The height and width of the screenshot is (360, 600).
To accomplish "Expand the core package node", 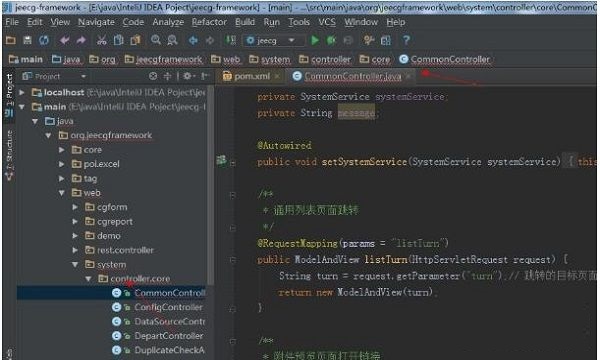I will (62, 150).
